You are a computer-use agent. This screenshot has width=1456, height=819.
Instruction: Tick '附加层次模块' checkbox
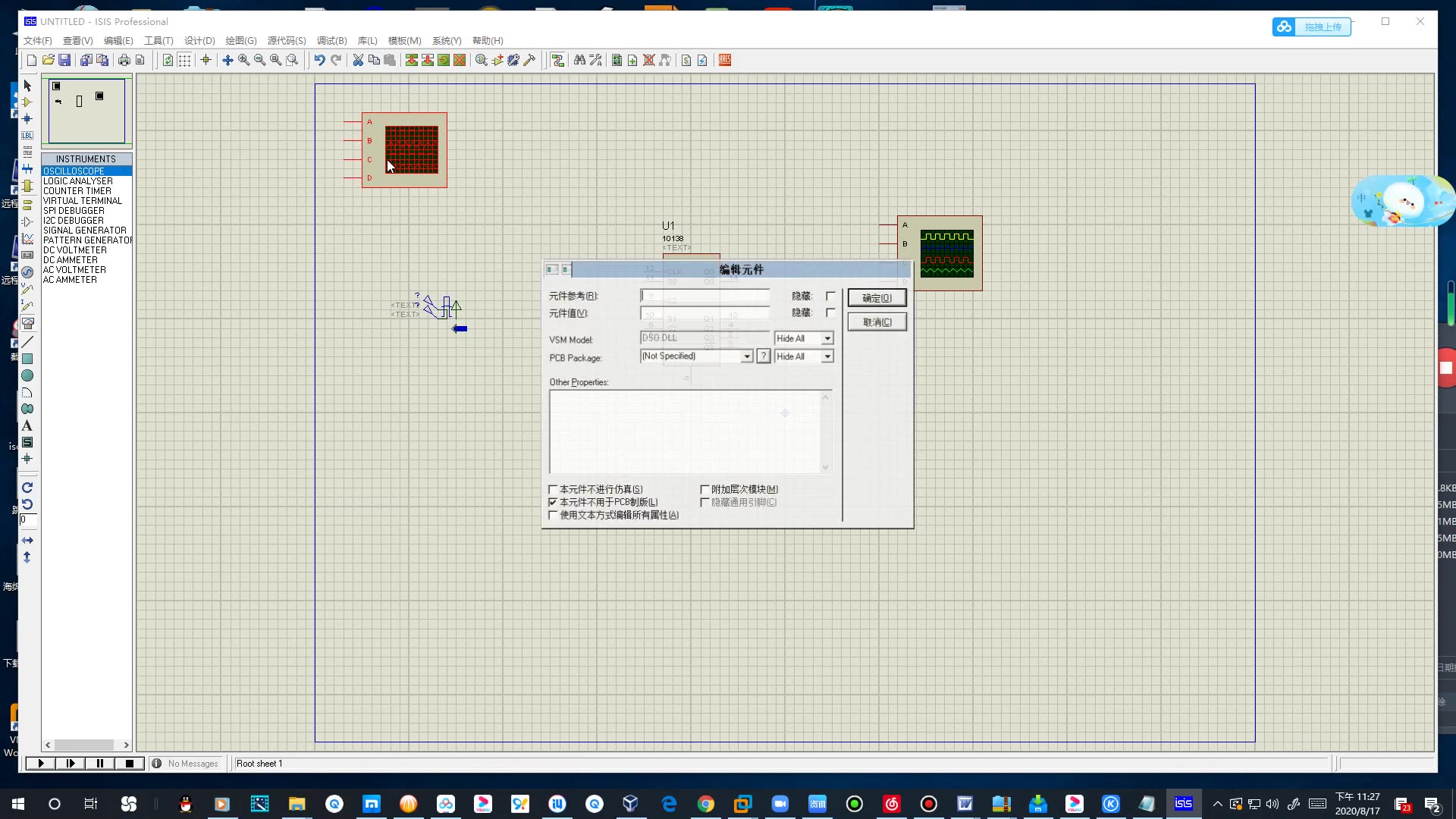(704, 489)
